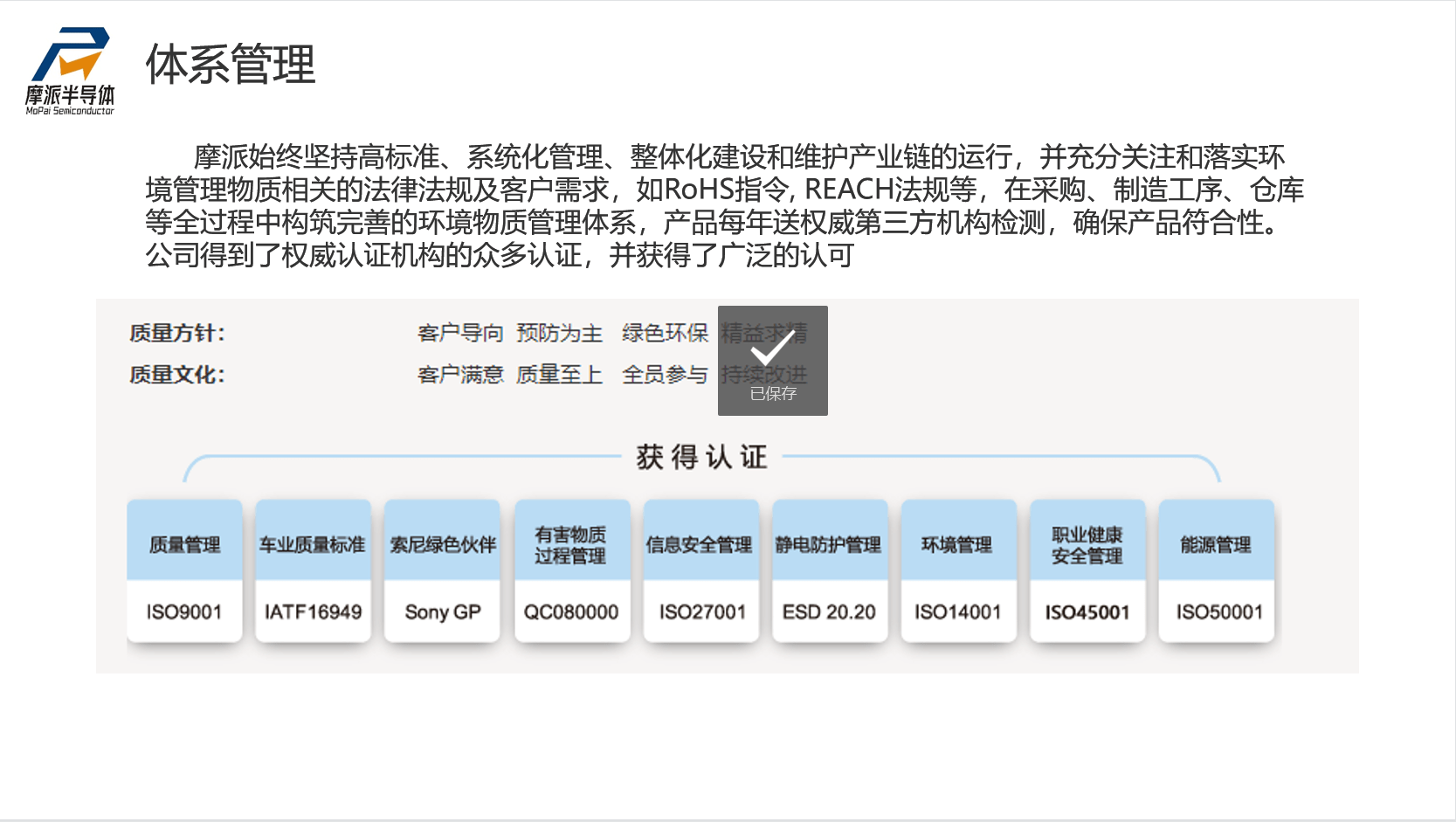
Task: Click the 获得认证 heading
Action: [x=701, y=457]
